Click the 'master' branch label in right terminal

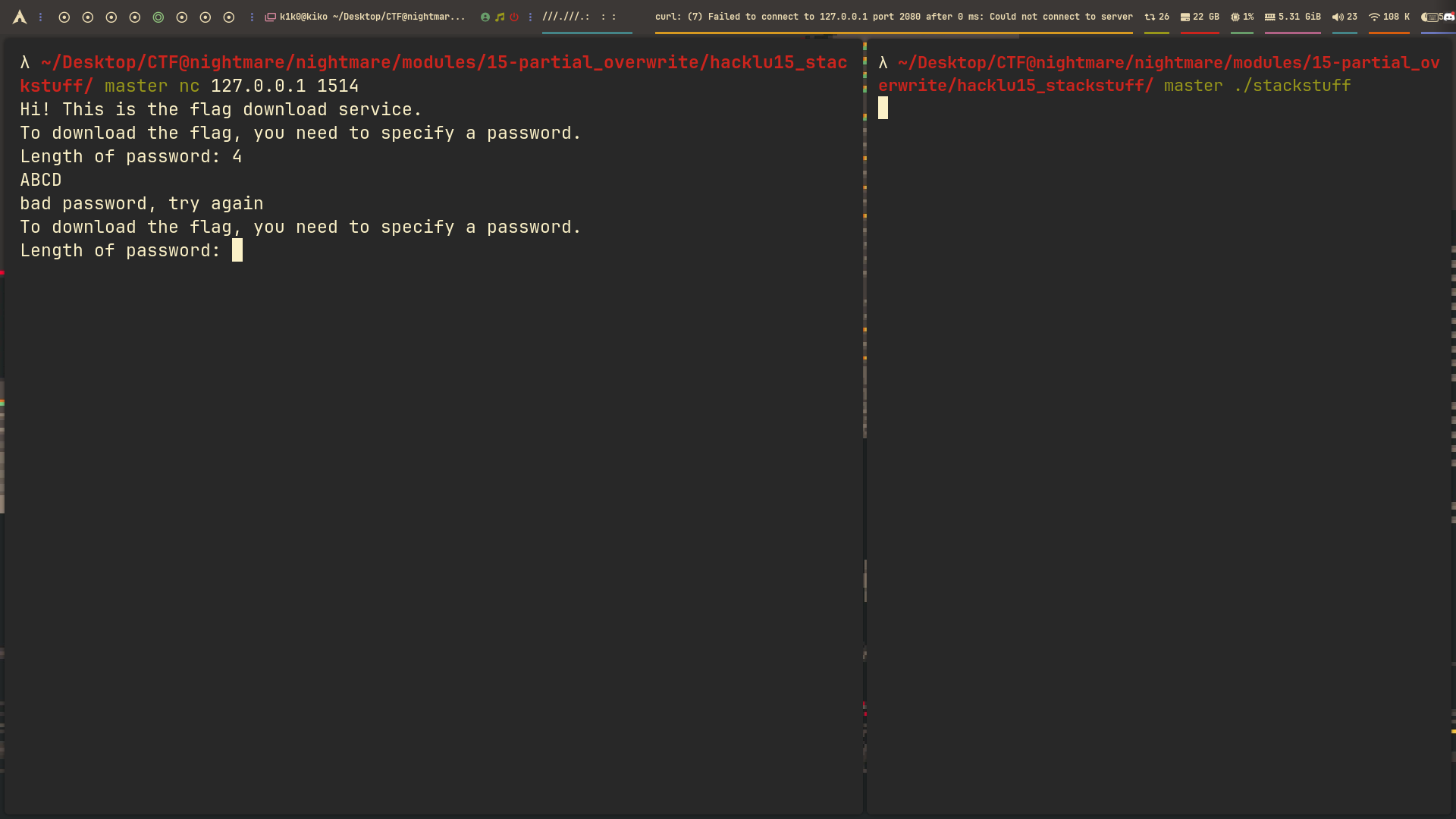click(x=1194, y=86)
